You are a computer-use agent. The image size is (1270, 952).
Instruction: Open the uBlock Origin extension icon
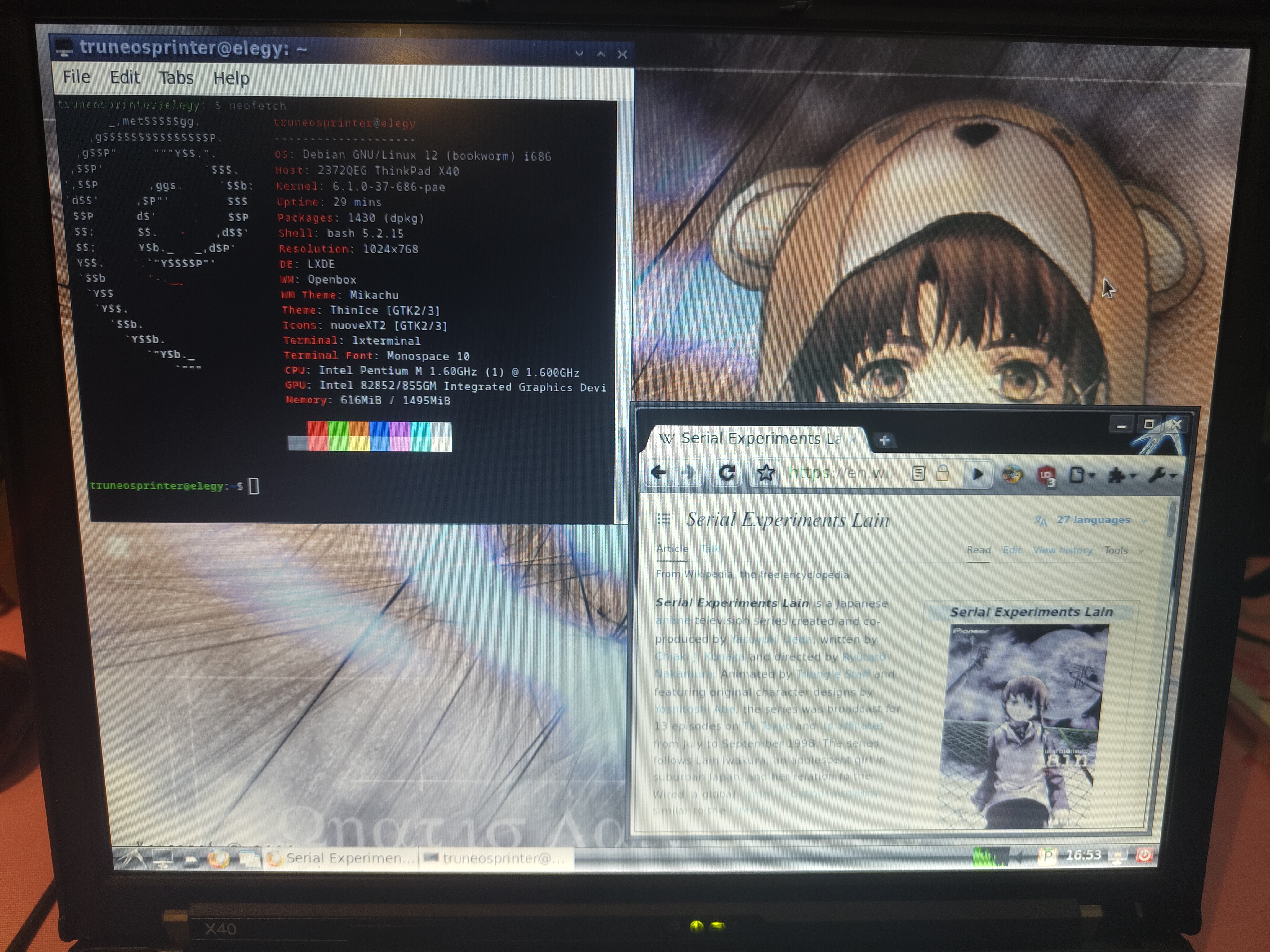click(x=1047, y=476)
